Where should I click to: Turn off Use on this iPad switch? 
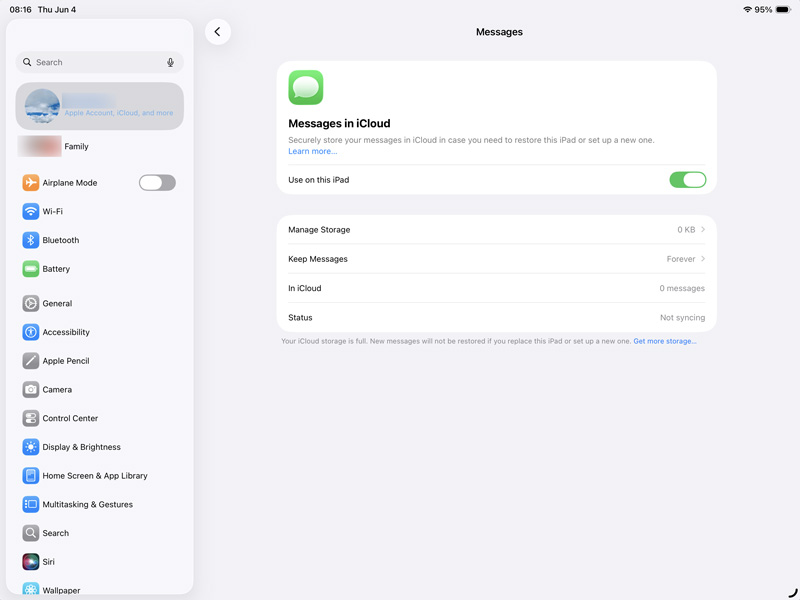pos(688,180)
